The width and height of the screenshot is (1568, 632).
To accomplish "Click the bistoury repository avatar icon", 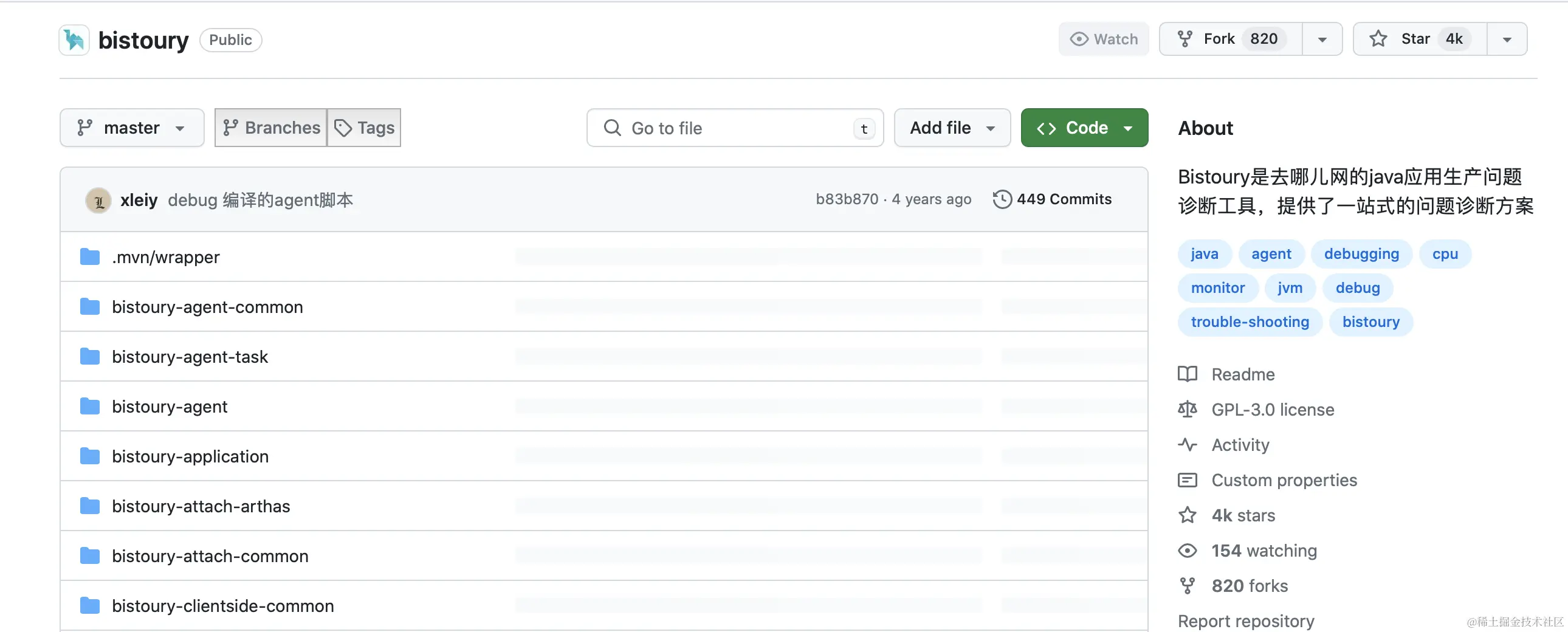I will [x=74, y=39].
